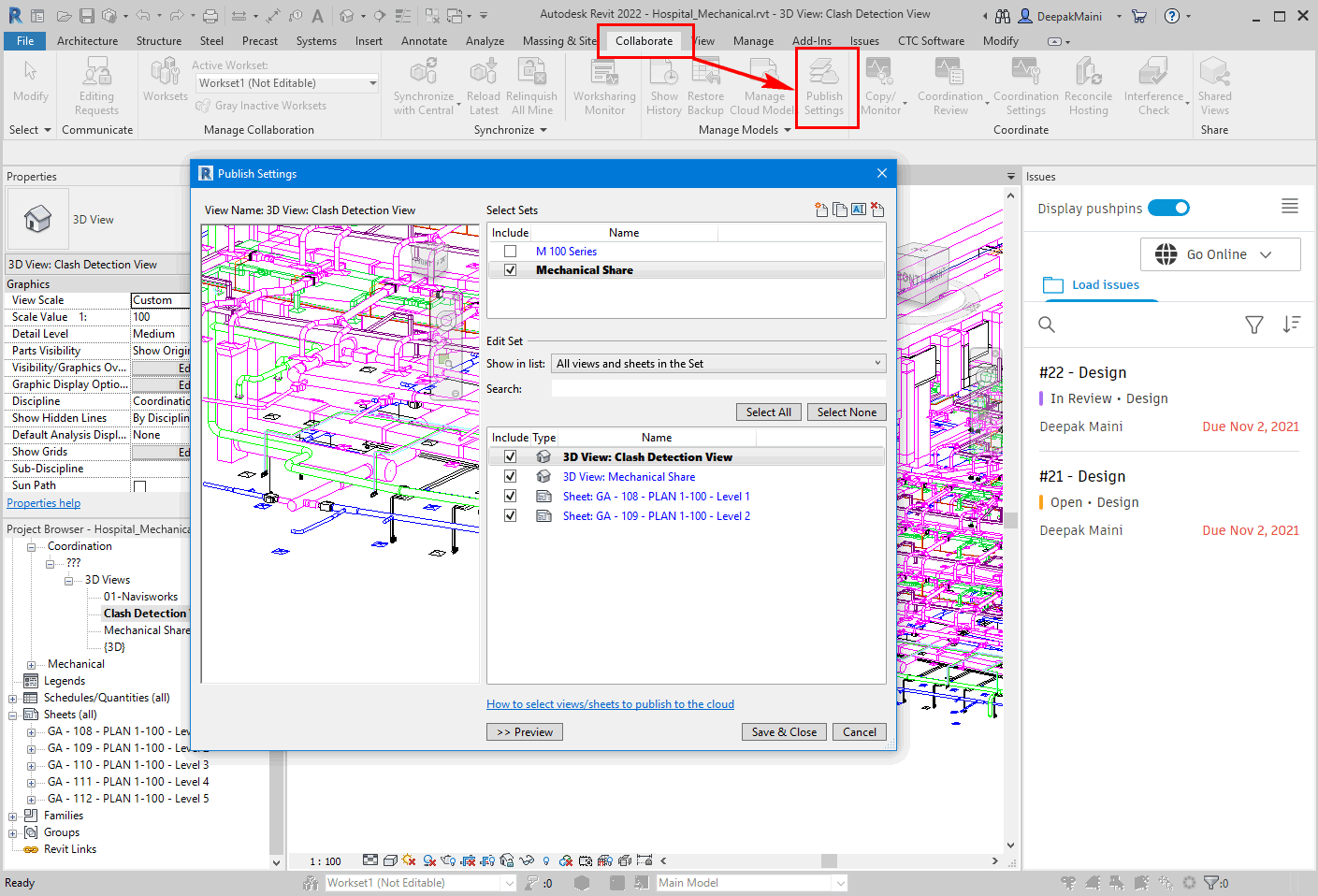Click the Relinquish All Mine tool
The height and width of the screenshot is (896, 1318).
pyautogui.click(x=532, y=84)
